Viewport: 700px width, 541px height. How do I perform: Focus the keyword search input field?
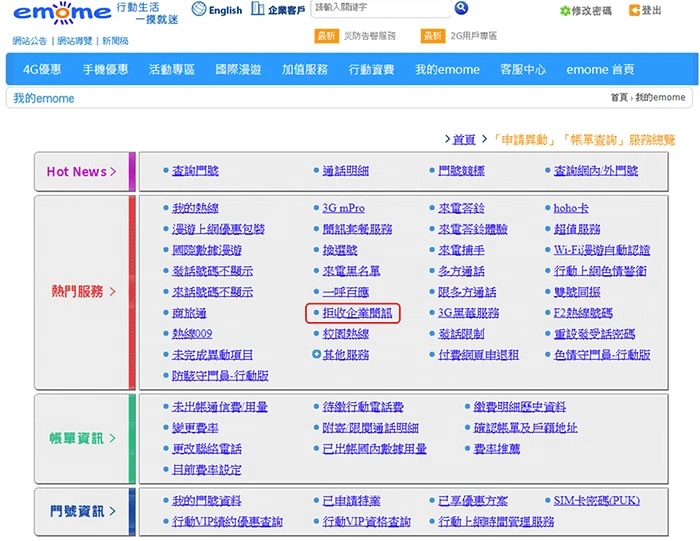coord(381,8)
